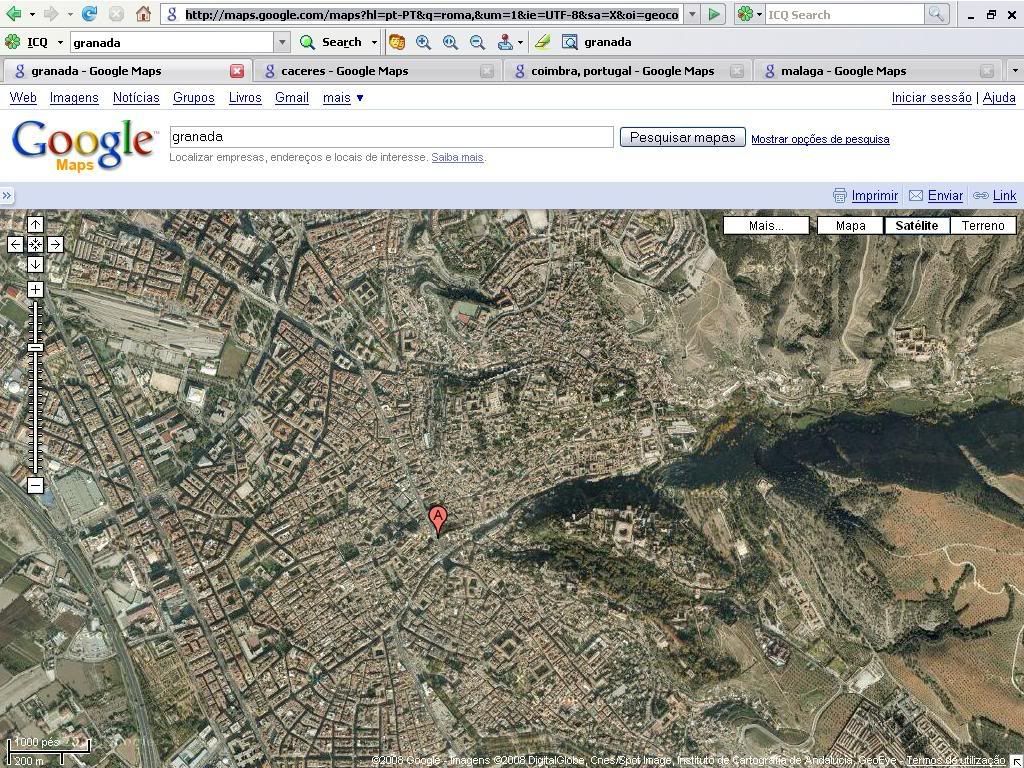Pan the map left with the arrow
Viewport: 1024px width, 768px height.
(x=15, y=244)
